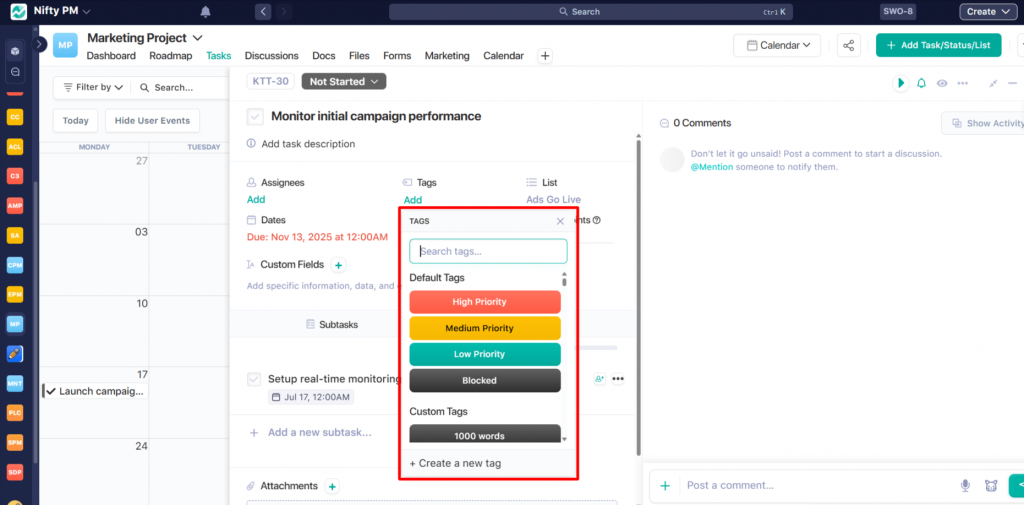Viewport: 1024px width, 505px height.
Task: Switch to the Discussions tab
Action: 271,56
